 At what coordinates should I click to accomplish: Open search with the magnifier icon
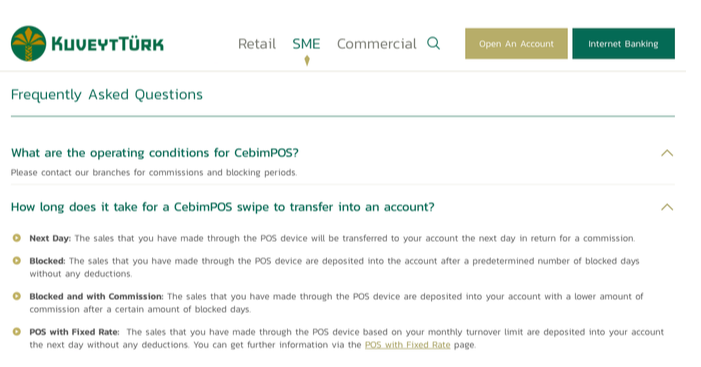point(433,43)
